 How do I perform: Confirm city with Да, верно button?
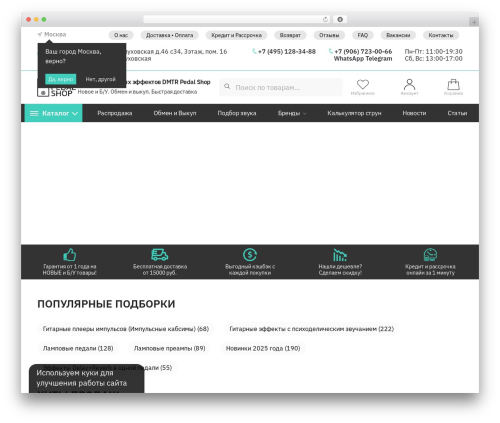(61, 79)
